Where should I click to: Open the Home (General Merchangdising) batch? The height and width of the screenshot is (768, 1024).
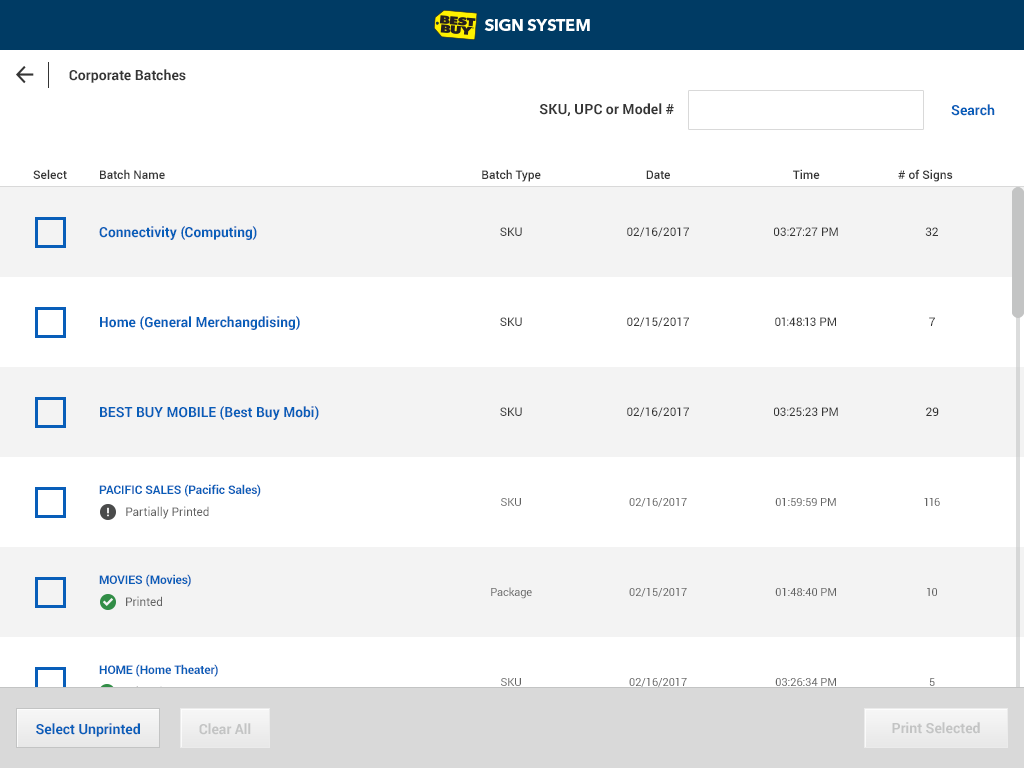click(x=199, y=323)
